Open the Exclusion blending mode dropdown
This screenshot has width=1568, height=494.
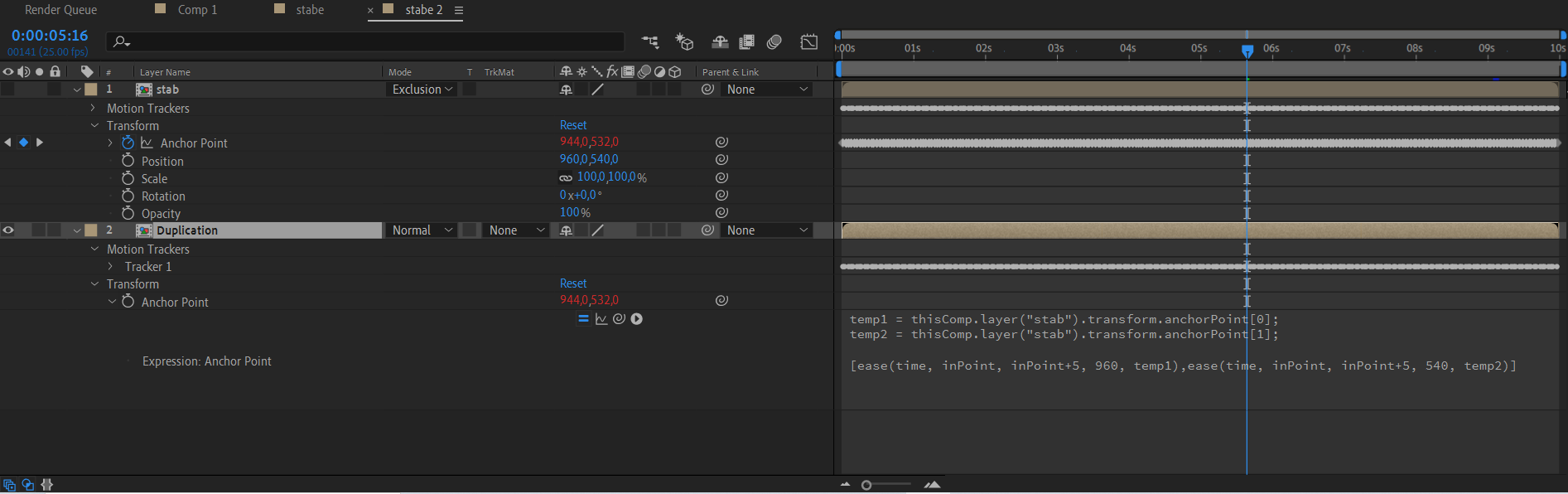(x=422, y=90)
